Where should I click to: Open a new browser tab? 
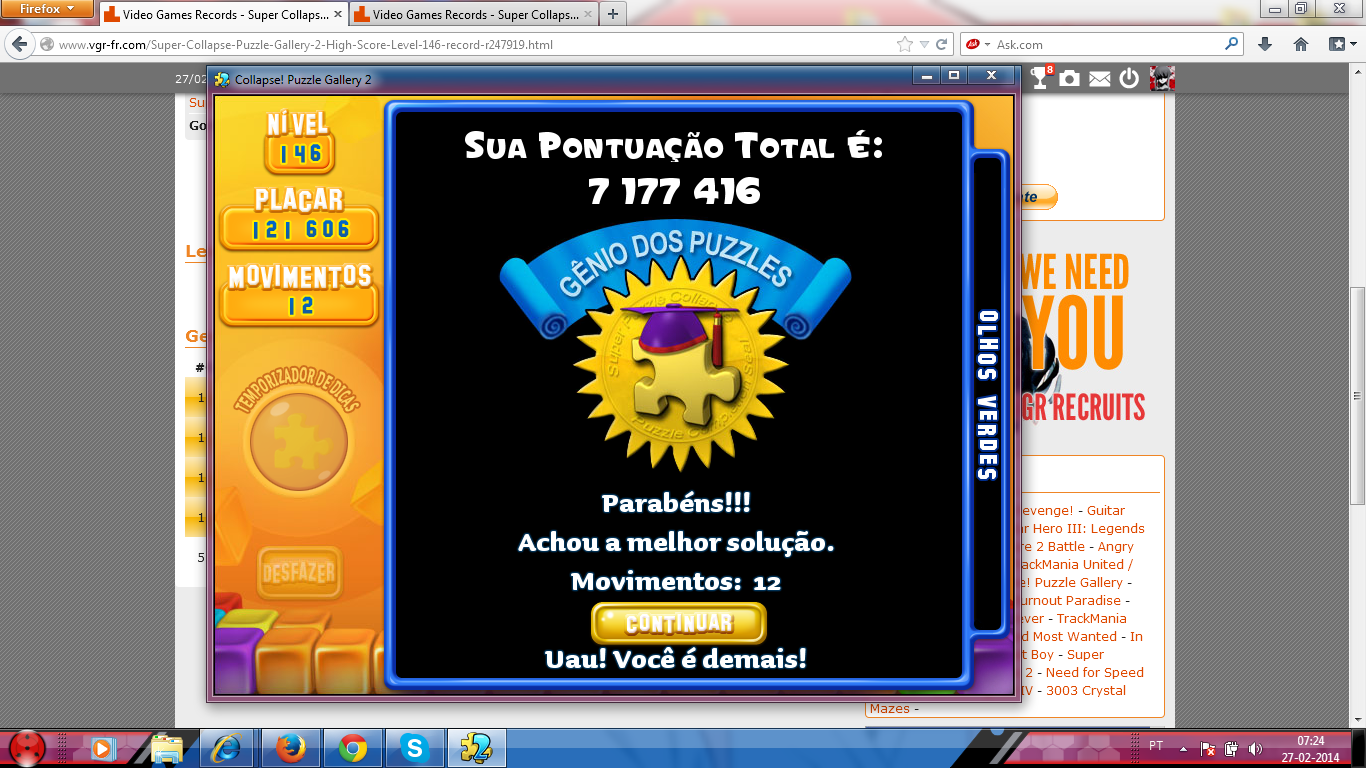tap(612, 14)
